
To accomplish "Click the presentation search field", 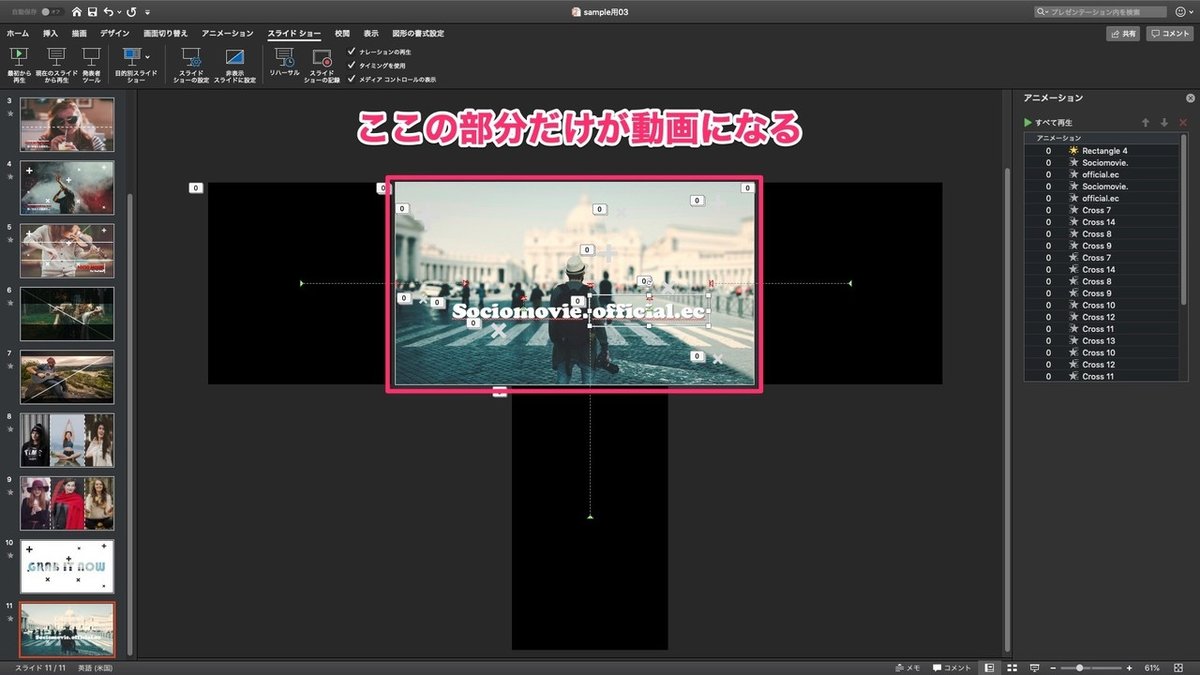I will coord(1100,12).
